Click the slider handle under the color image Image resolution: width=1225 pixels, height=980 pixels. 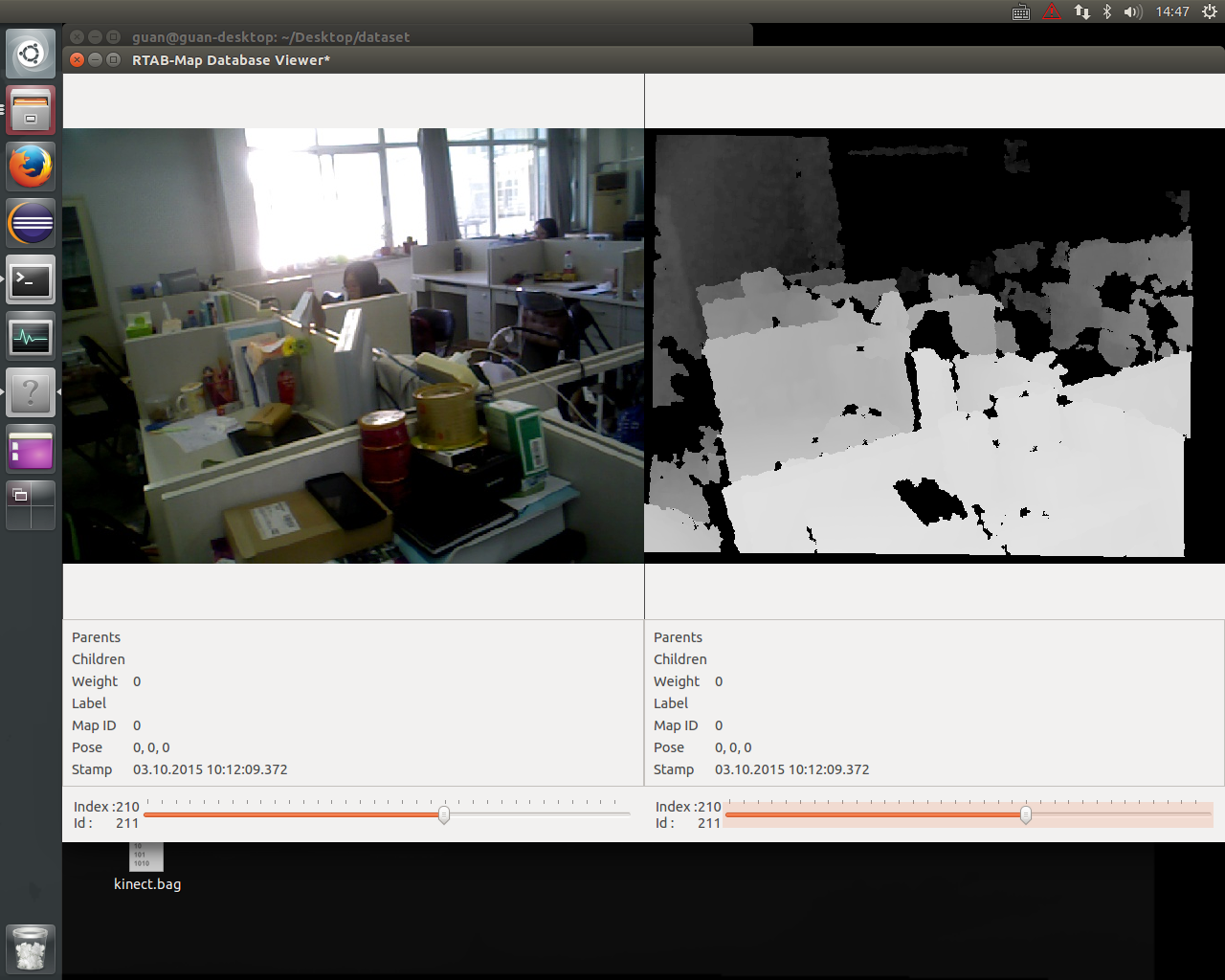click(444, 815)
